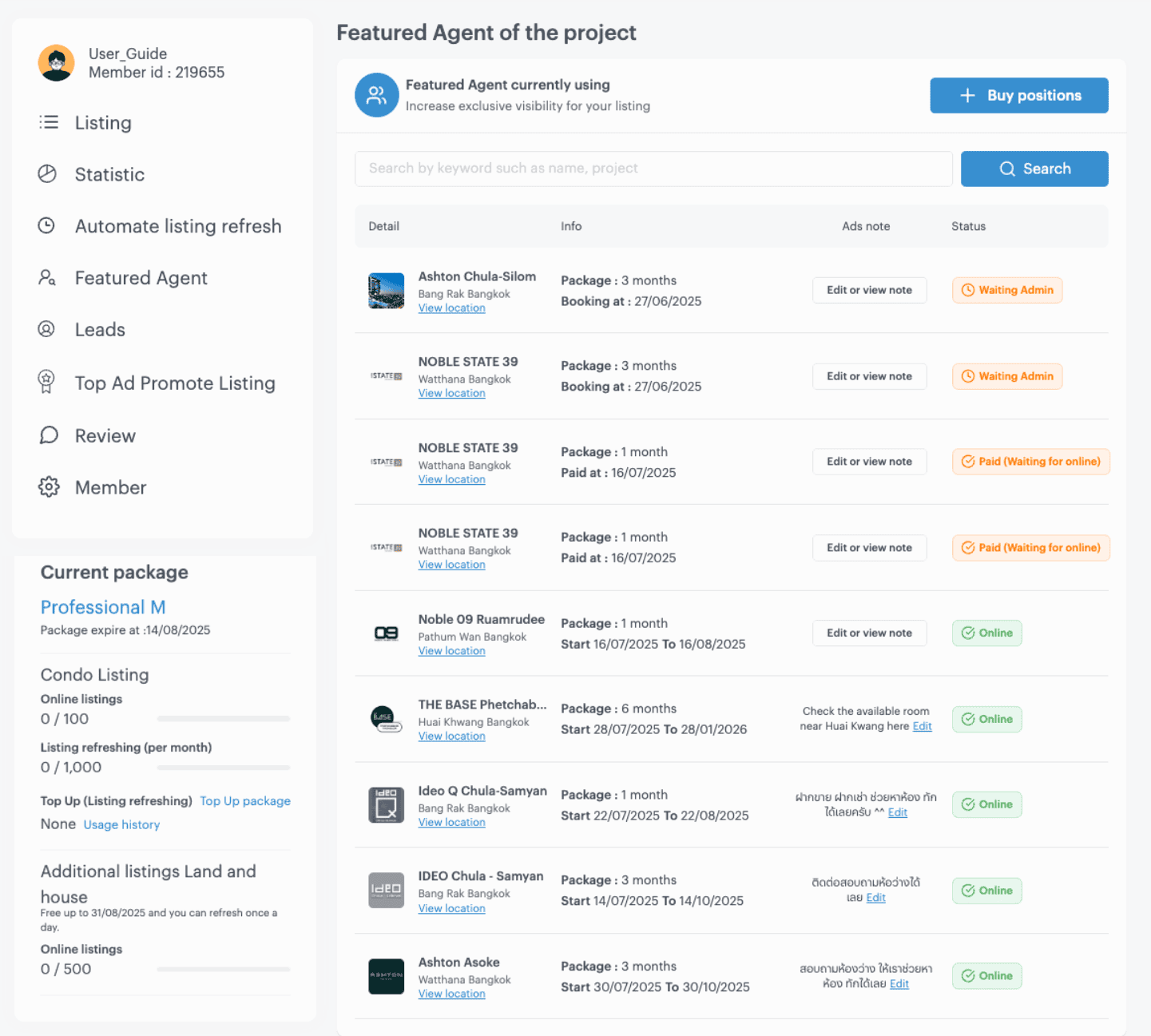Click the Ashton Chula-Silom project thumbnail
Viewport: 1151px width, 1036px height.
386,291
